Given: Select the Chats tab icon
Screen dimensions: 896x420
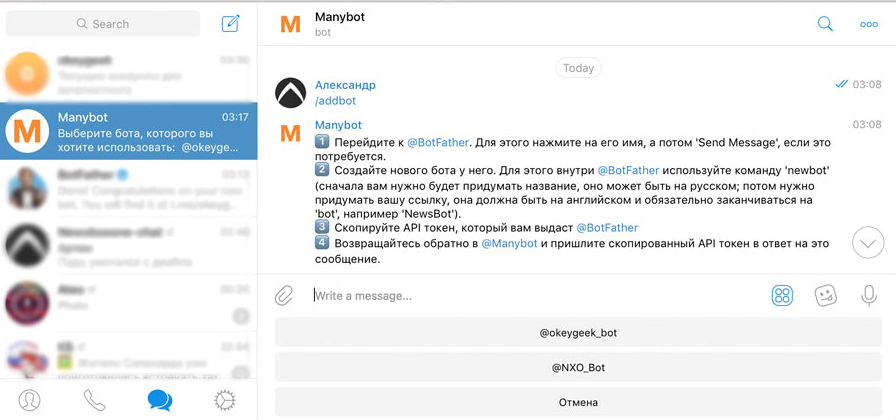Looking at the screenshot, I should click(160, 400).
